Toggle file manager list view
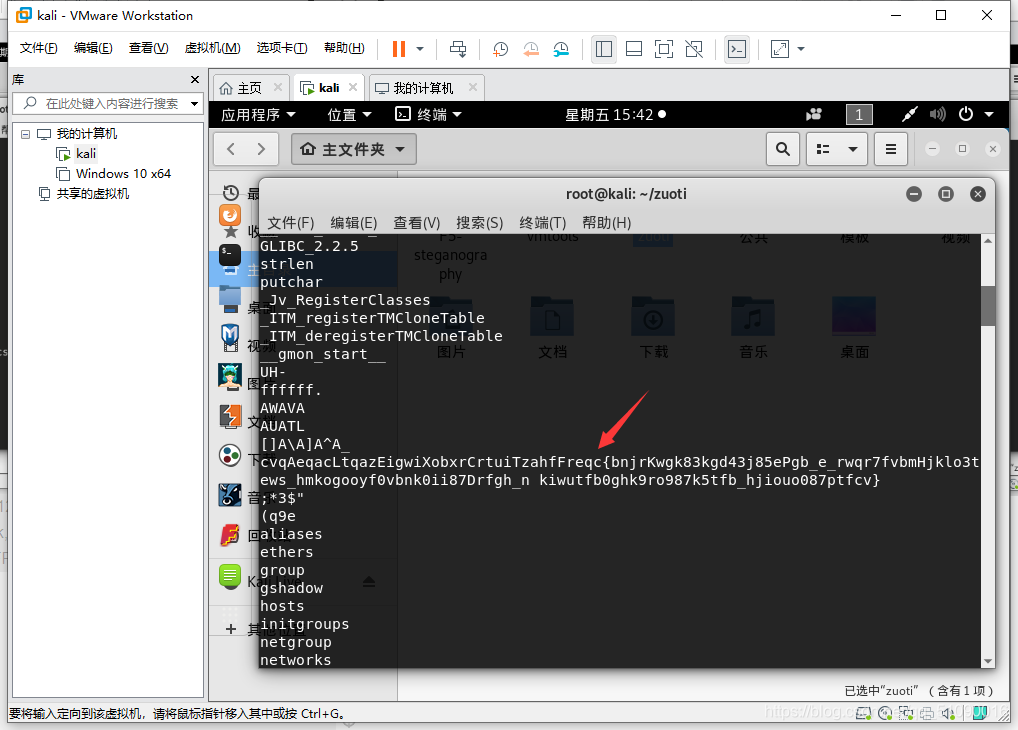The image size is (1018, 730). click(823, 149)
